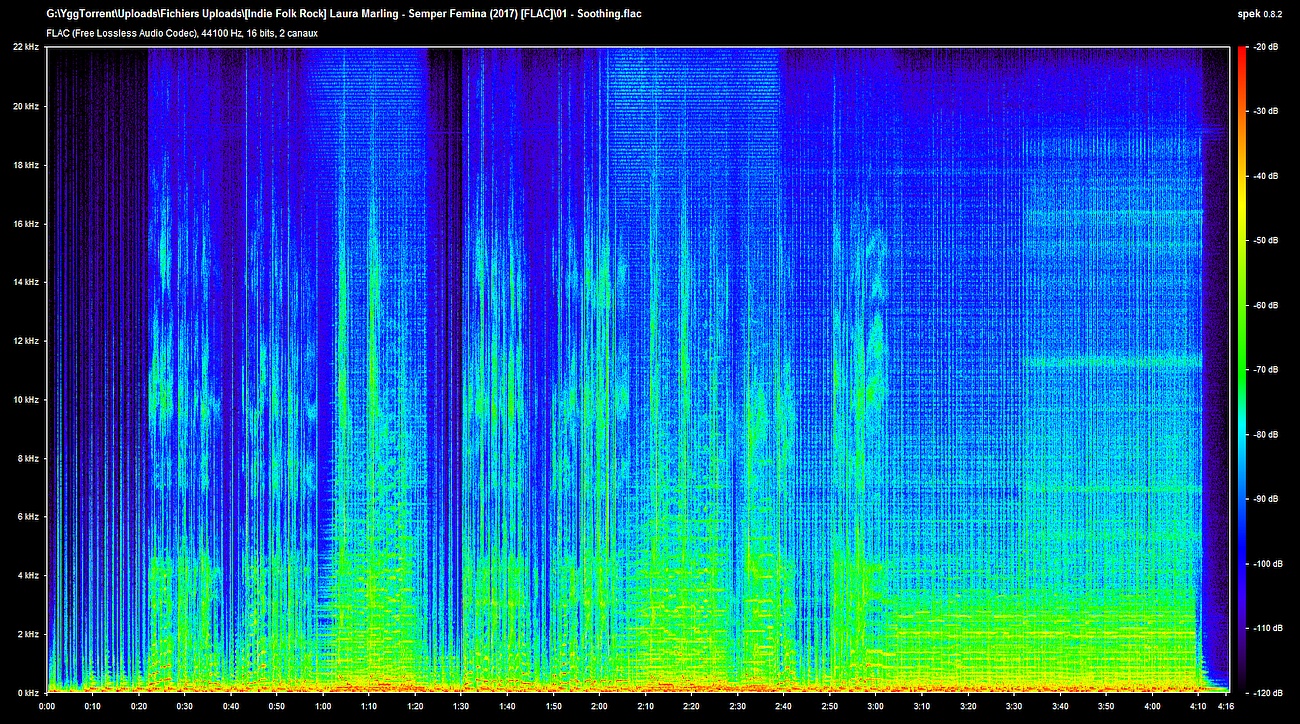Click the 2:00 time axis marker
Screen dimensions: 1300x724
(599, 707)
